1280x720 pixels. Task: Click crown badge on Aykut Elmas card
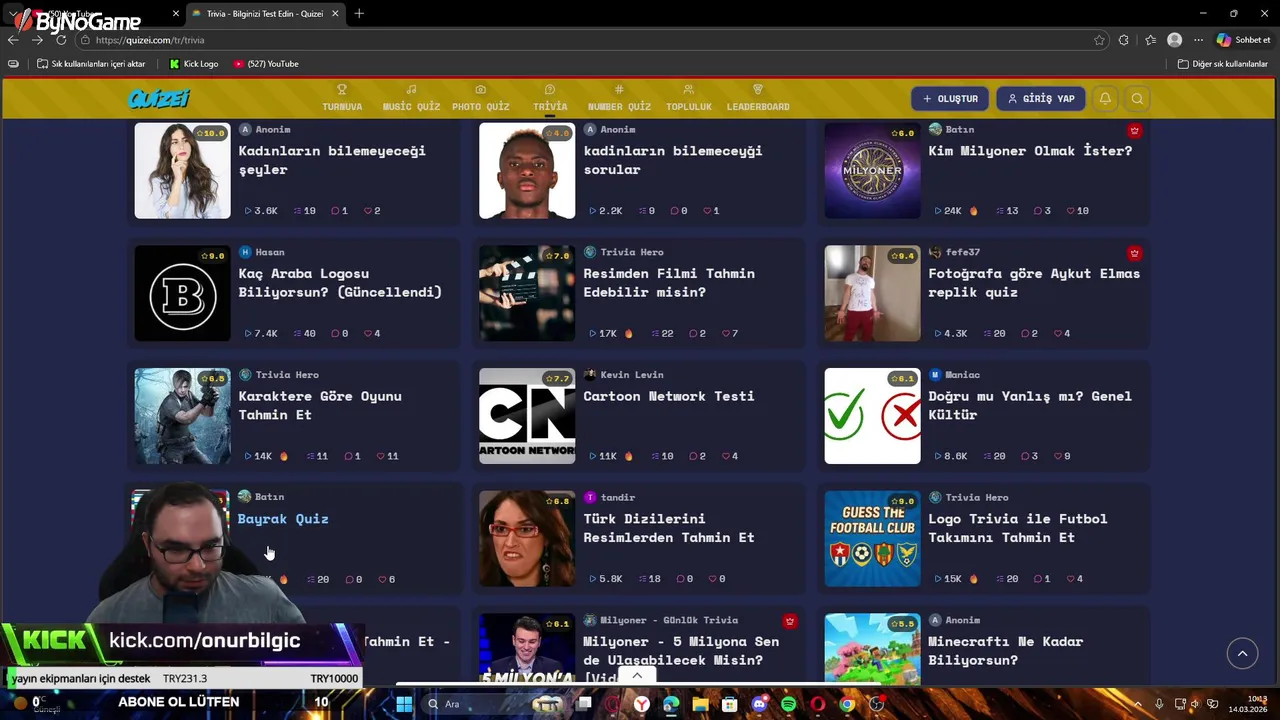tap(1134, 253)
